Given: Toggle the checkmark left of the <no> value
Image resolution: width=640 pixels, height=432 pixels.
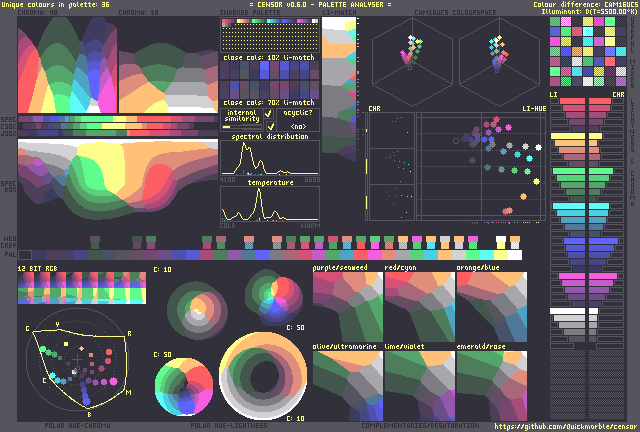Looking at the screenshot, I should (270, 126).
